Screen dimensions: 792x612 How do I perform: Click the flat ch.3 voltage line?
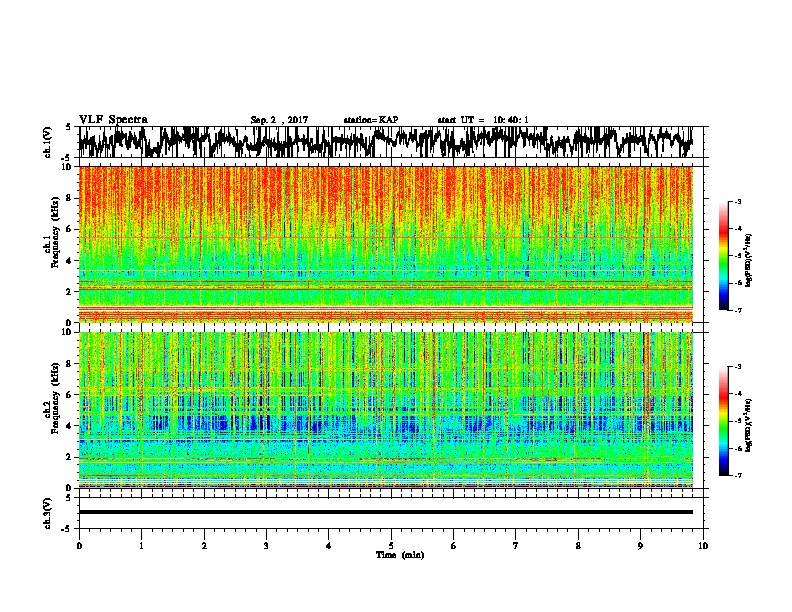385,512
